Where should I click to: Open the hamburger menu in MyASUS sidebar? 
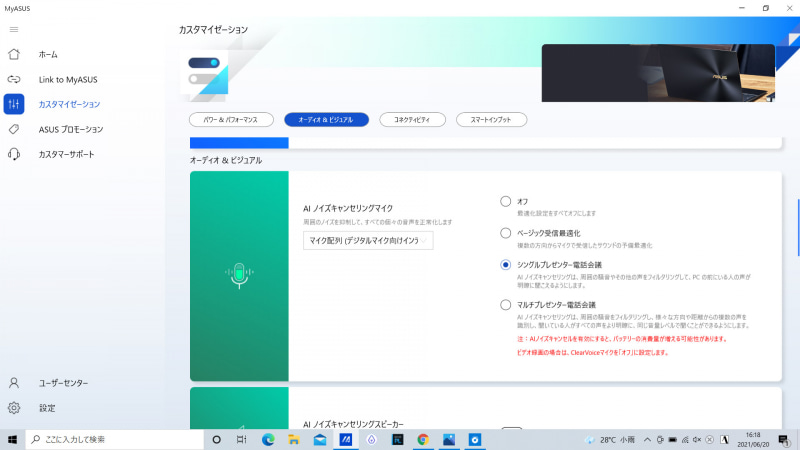[x=14, y=30]
